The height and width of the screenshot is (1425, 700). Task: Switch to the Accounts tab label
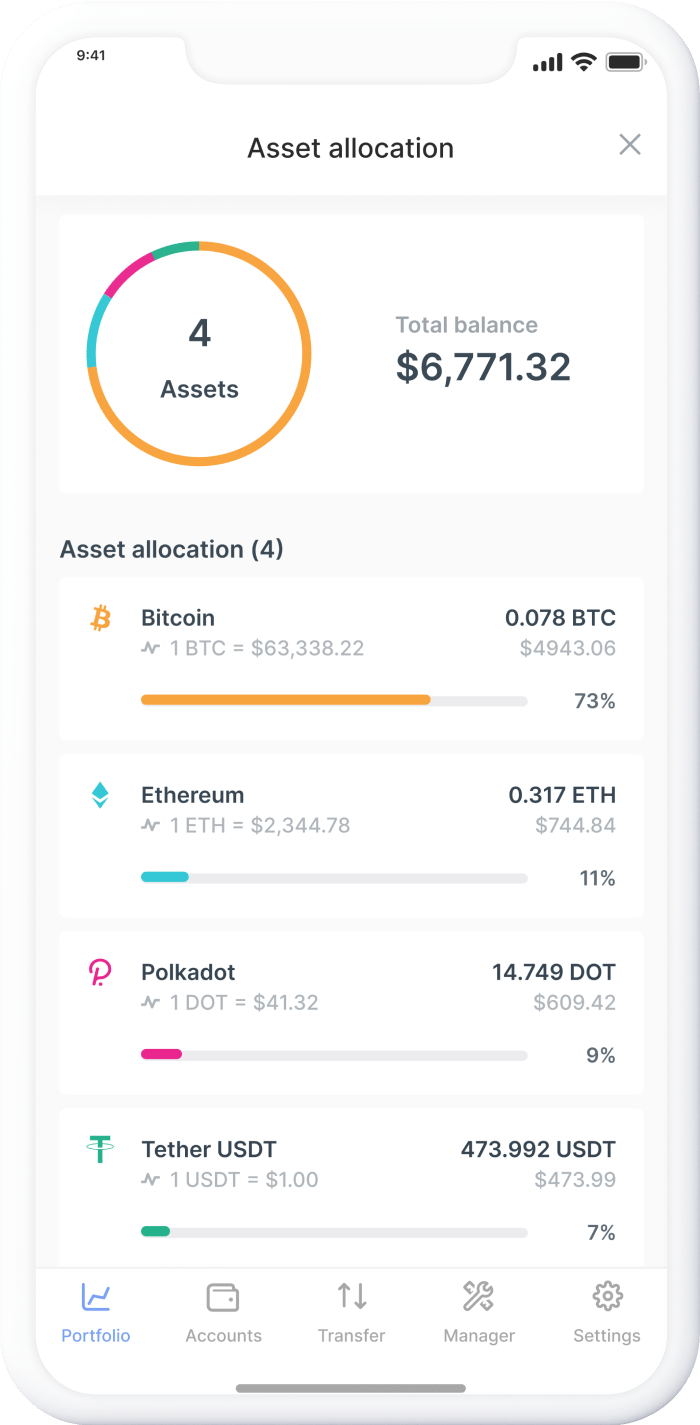point(223,1336)
